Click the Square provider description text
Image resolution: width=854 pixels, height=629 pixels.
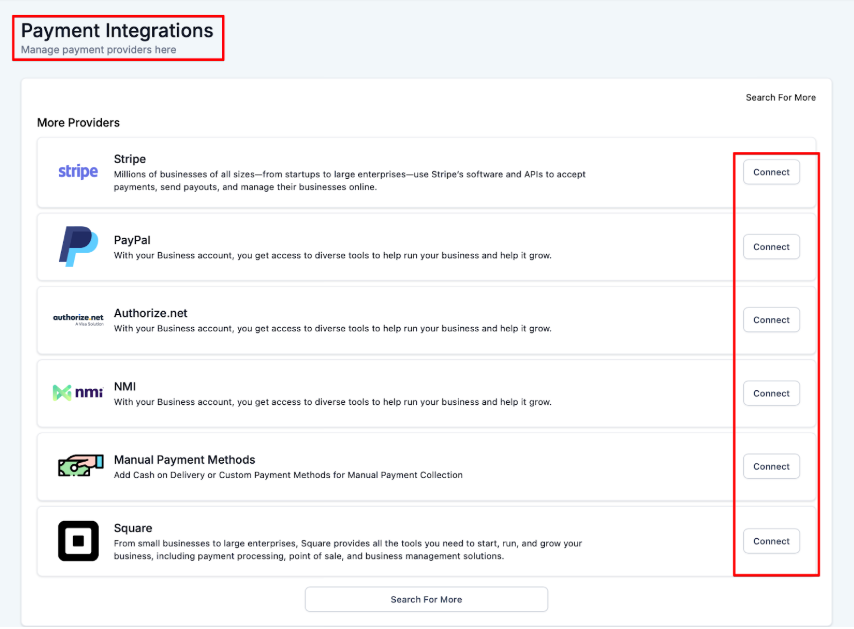[347, 550]
